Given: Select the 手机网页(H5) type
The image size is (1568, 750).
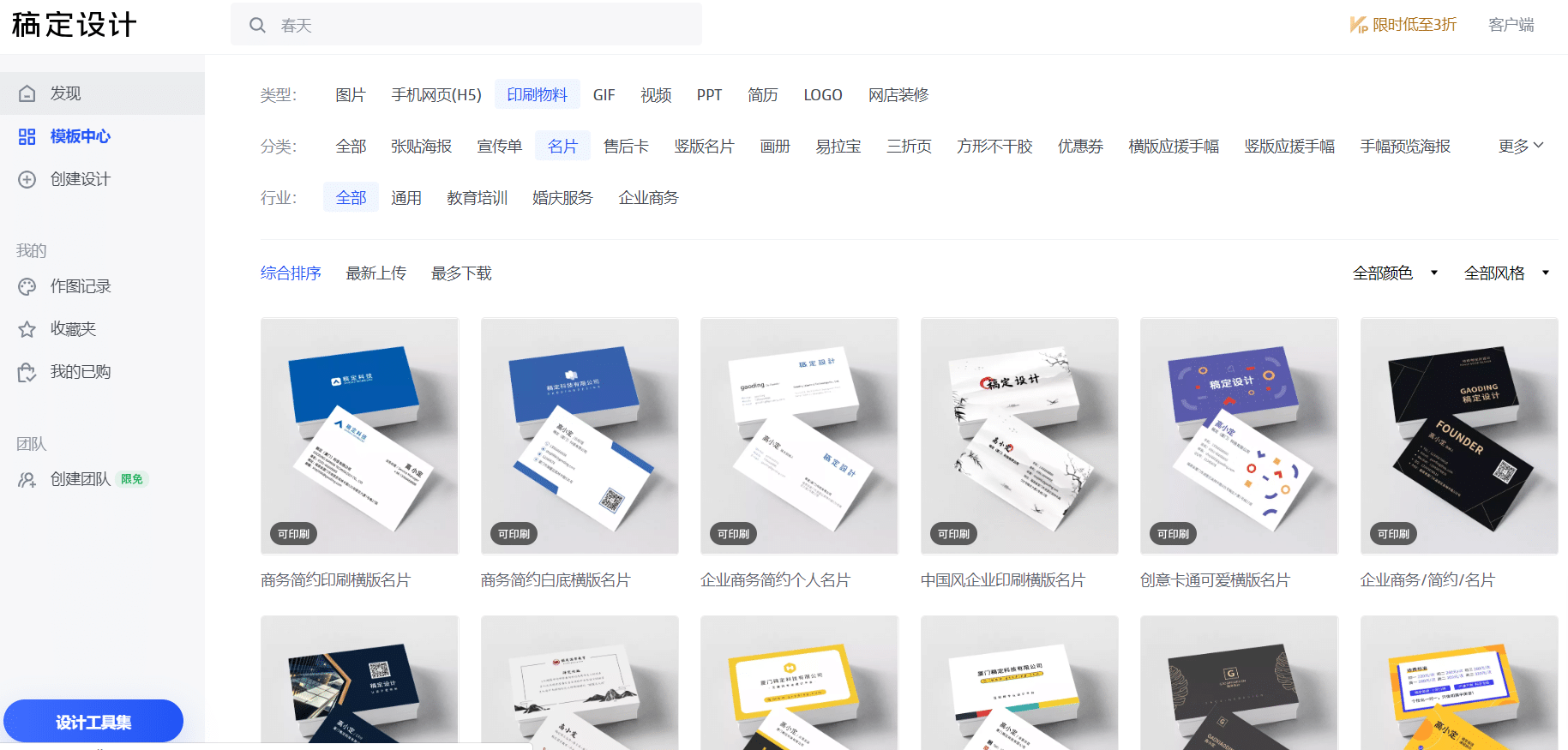Looking at the screenshot, I should (x=436, y=94).
